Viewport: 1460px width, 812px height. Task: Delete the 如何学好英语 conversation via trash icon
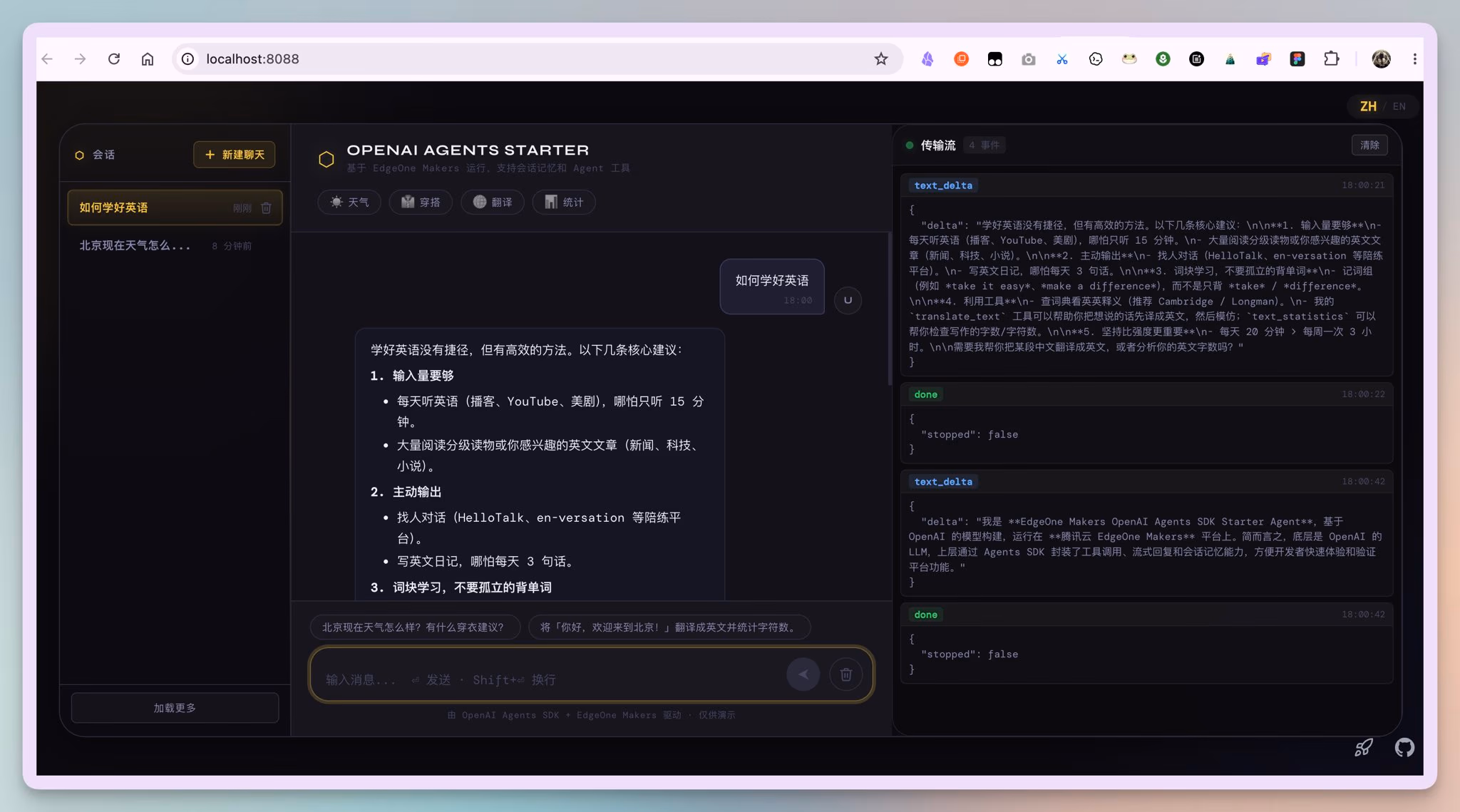coord(266,208)
